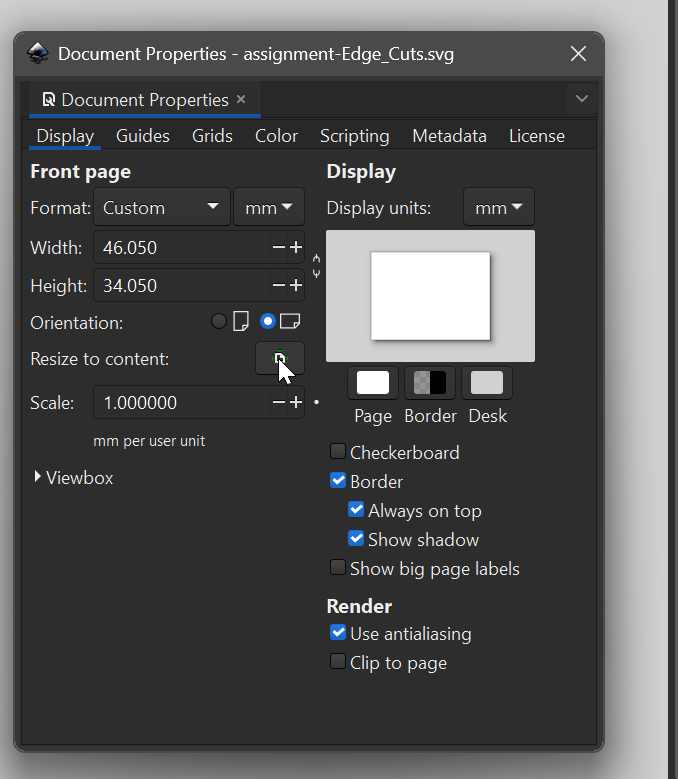Decrease Scale with the minus button
The width and height of the screenshot is (678, 779).
tap(279, 402)
